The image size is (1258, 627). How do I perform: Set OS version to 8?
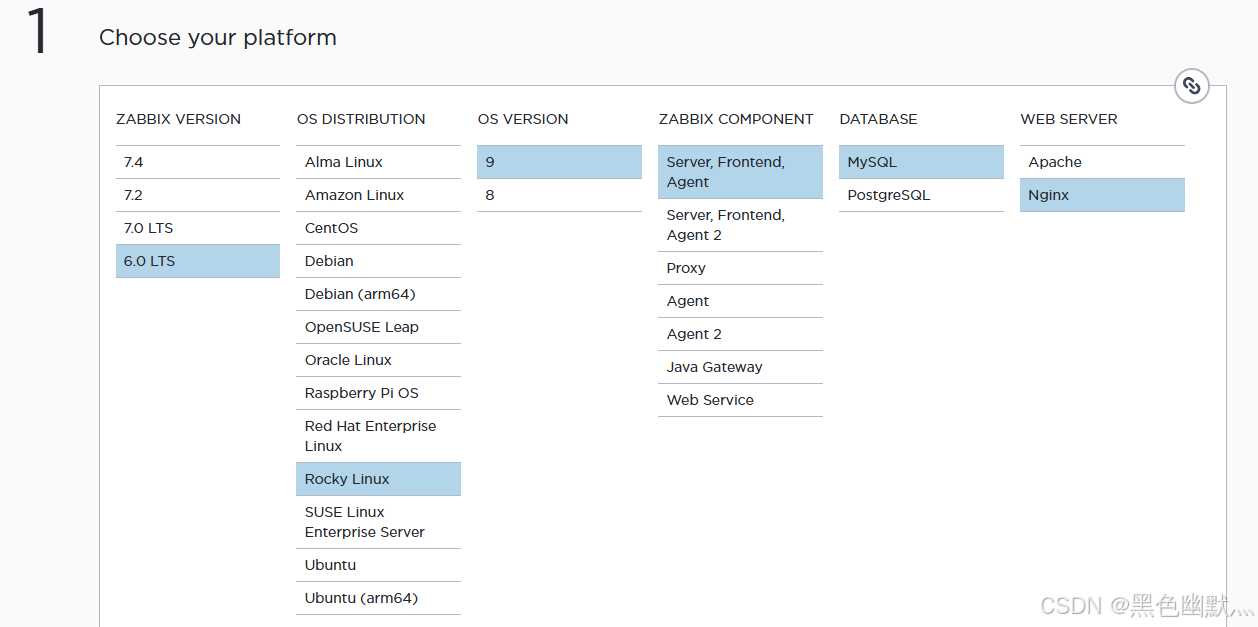click(x=560, y=195)
